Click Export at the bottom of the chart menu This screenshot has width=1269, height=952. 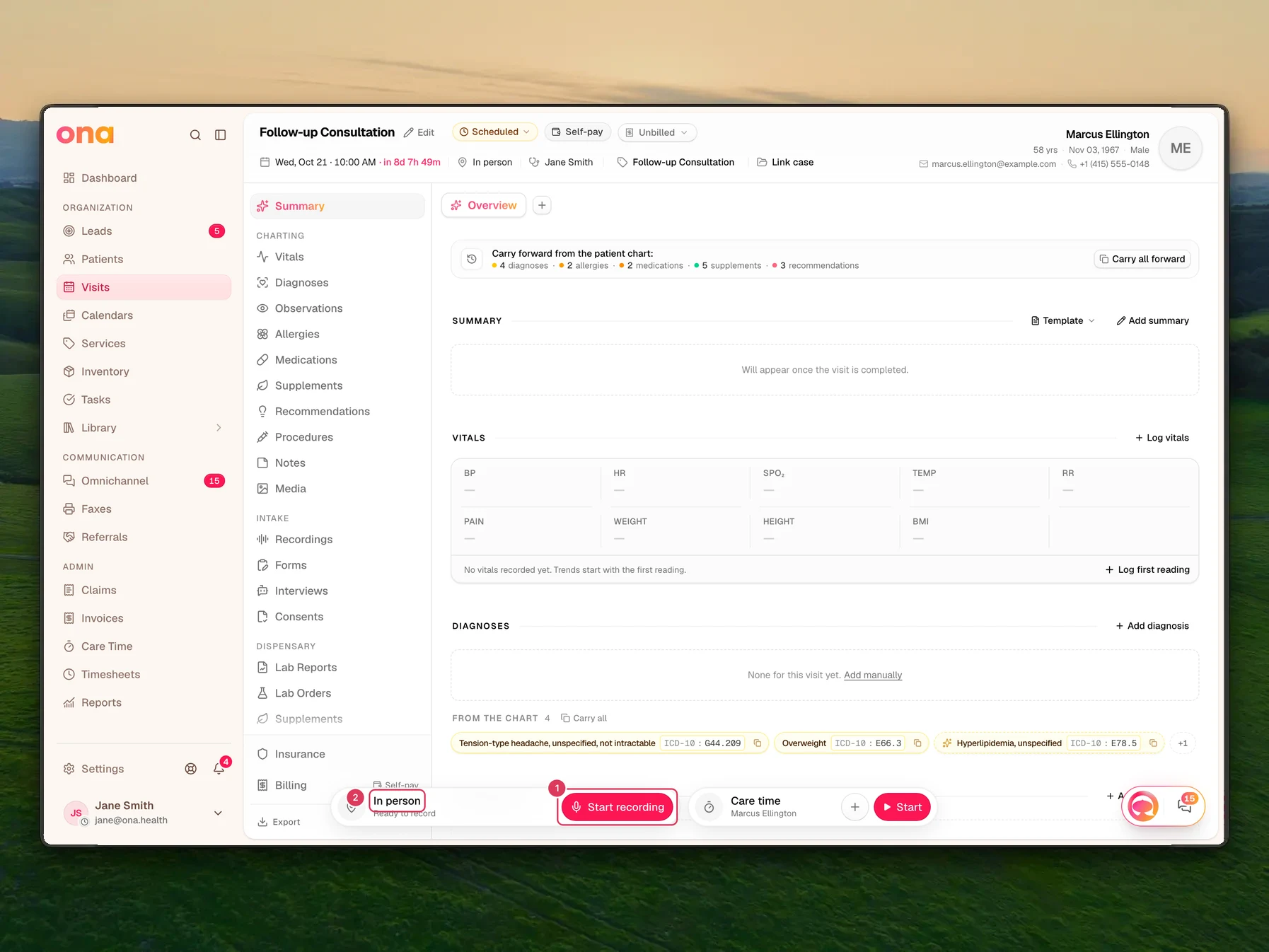point(279,822)
